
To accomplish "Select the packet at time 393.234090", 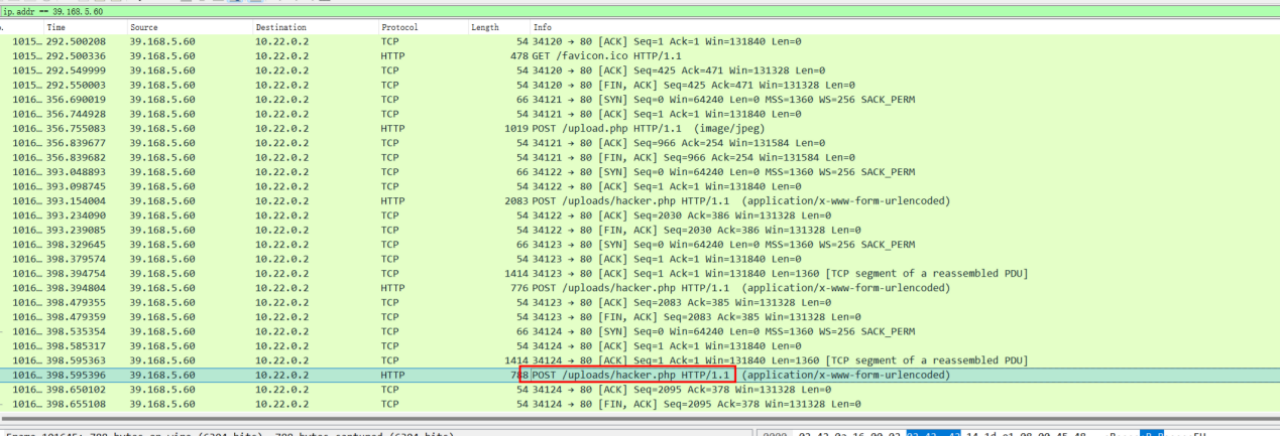I will point(640,215).
